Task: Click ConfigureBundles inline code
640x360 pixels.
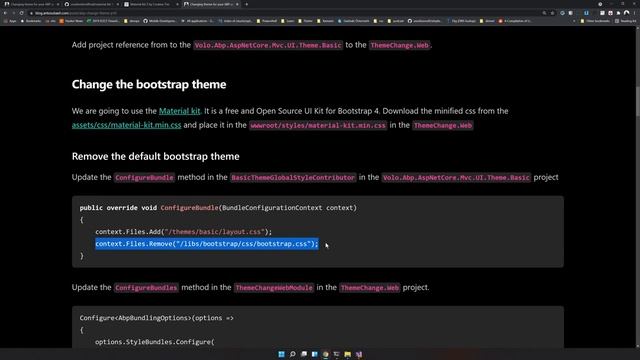Action: pos(146,288)
